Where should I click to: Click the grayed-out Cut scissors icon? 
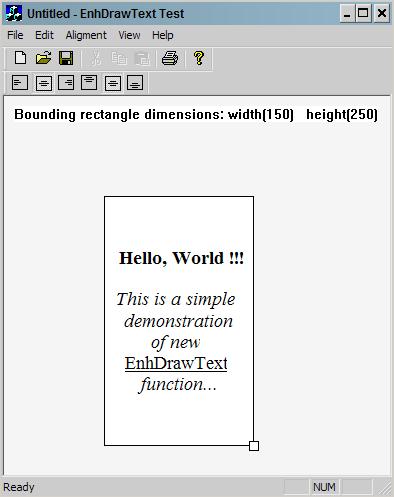tap(96, 58)
